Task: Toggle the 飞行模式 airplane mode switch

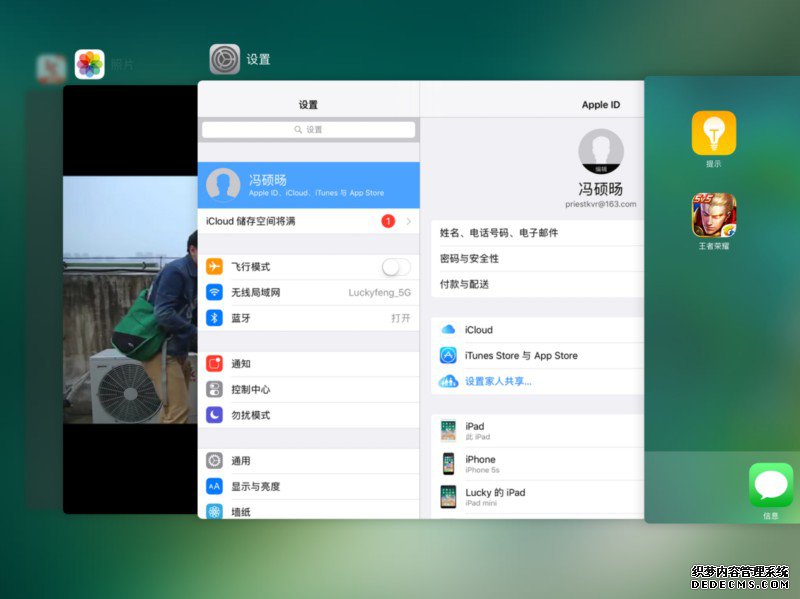Action: 396,267
